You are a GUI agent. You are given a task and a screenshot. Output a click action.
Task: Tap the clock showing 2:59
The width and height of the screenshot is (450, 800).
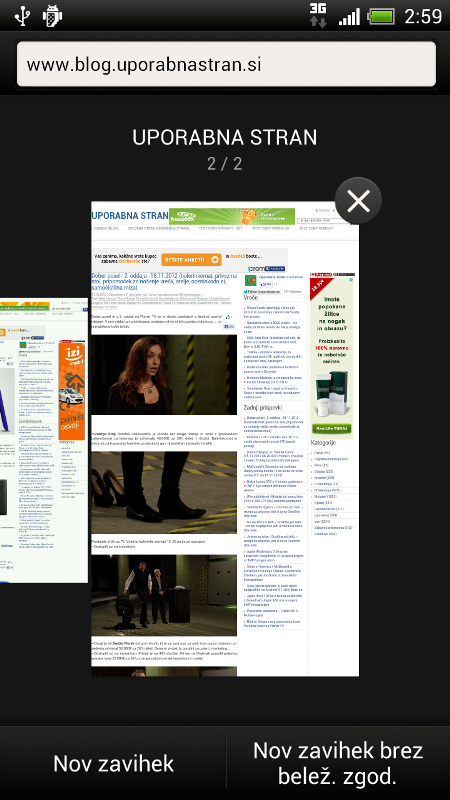[x=423, y=16]
